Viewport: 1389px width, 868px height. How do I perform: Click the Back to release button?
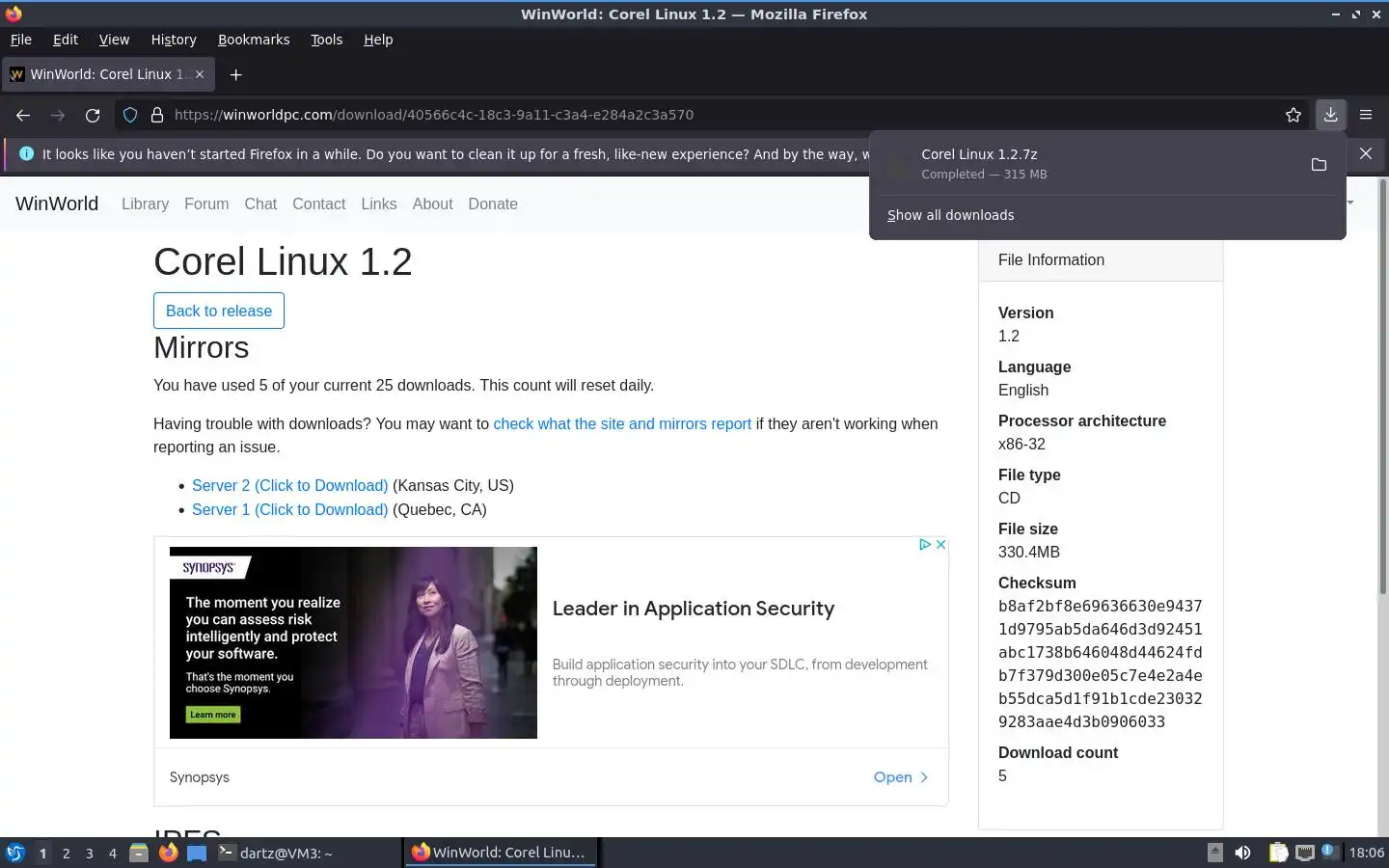219,311
